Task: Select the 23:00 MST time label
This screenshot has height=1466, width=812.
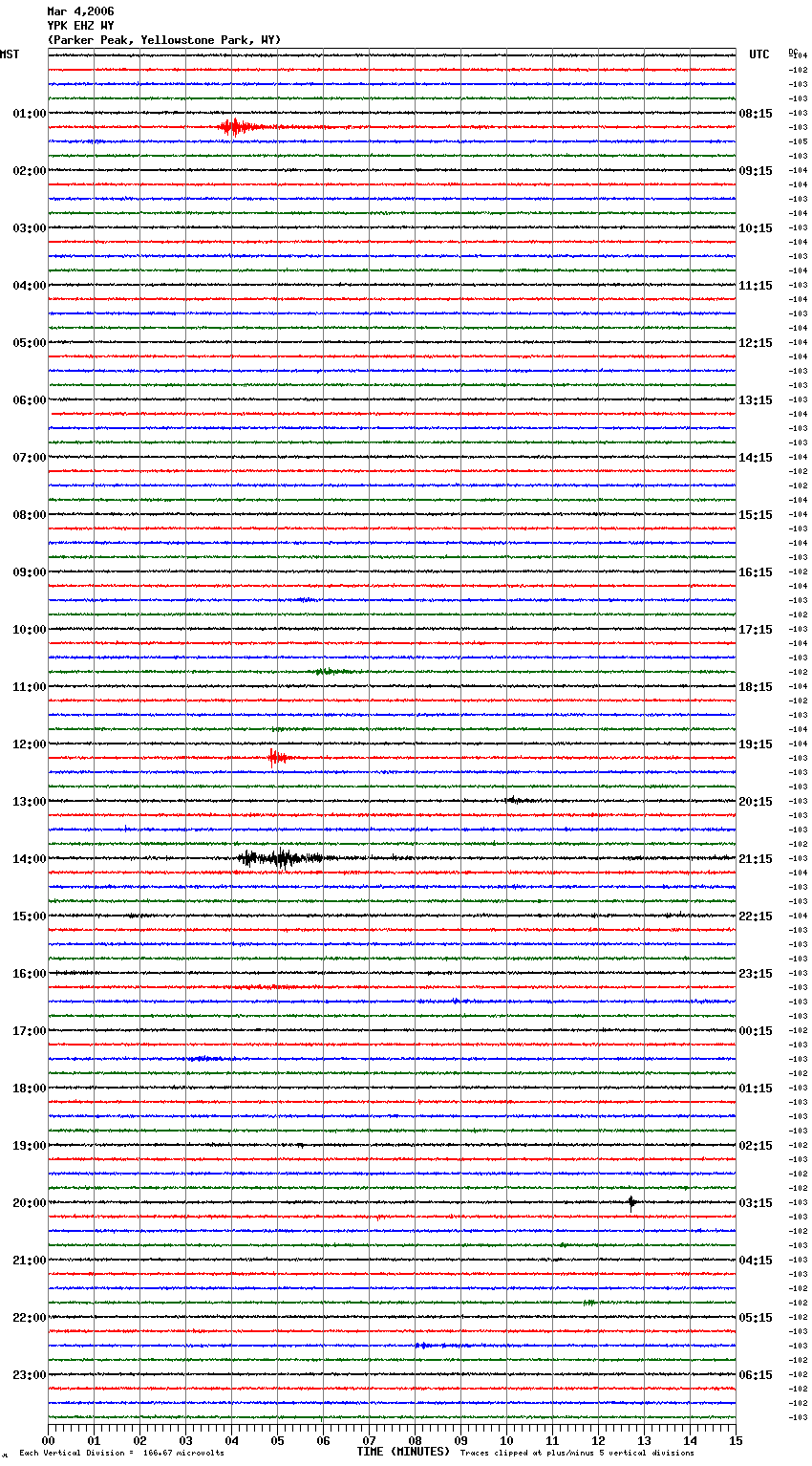Action: [30, 1375]
